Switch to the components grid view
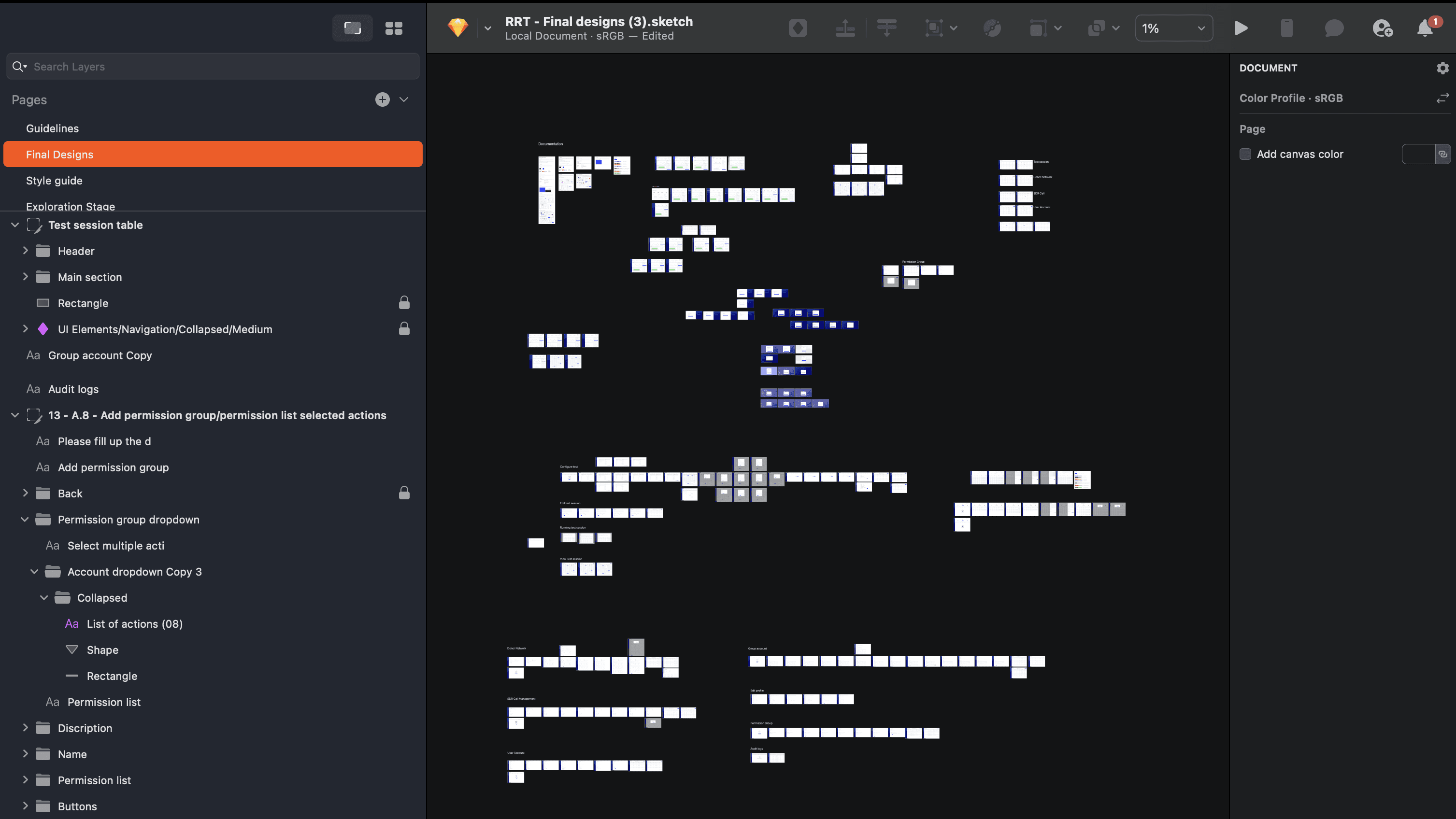Viewport: 1456px width, 819px height. (x=393, y=28)
